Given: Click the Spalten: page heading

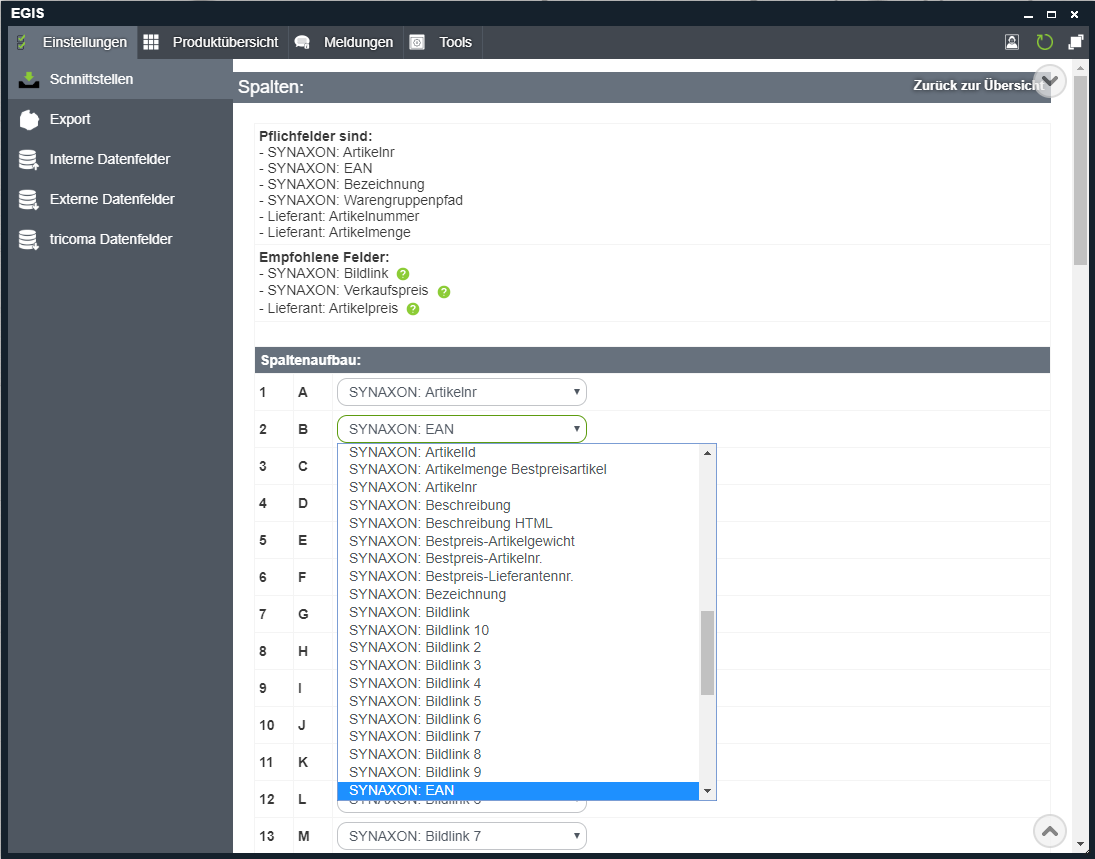Looking at the screenshot, I should coord(271,87).
